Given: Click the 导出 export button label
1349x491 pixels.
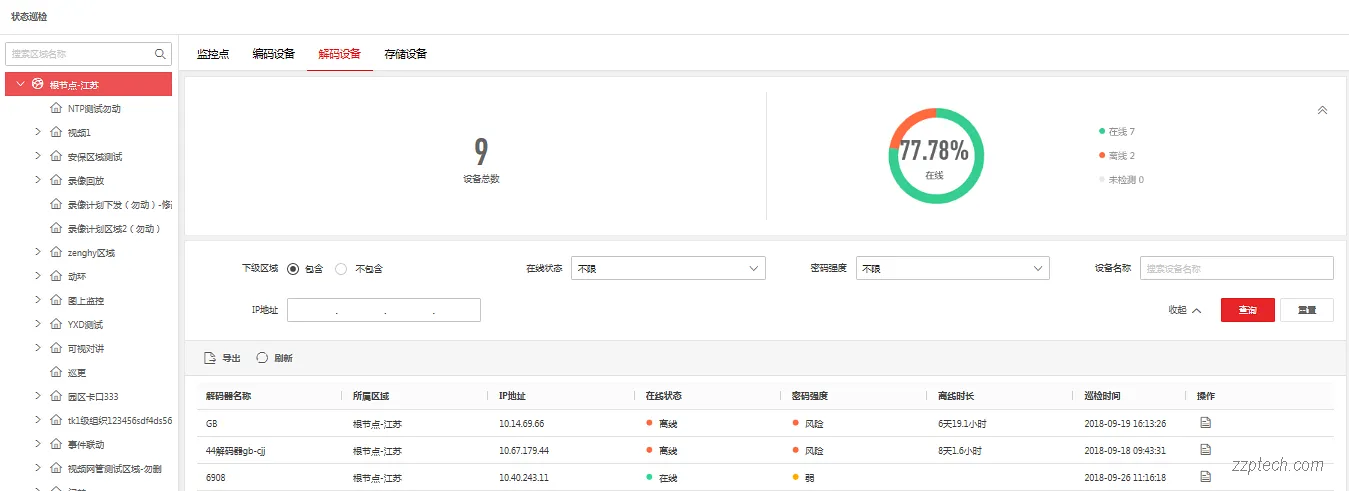Looking at the screenshot, I should click(231, 358).
